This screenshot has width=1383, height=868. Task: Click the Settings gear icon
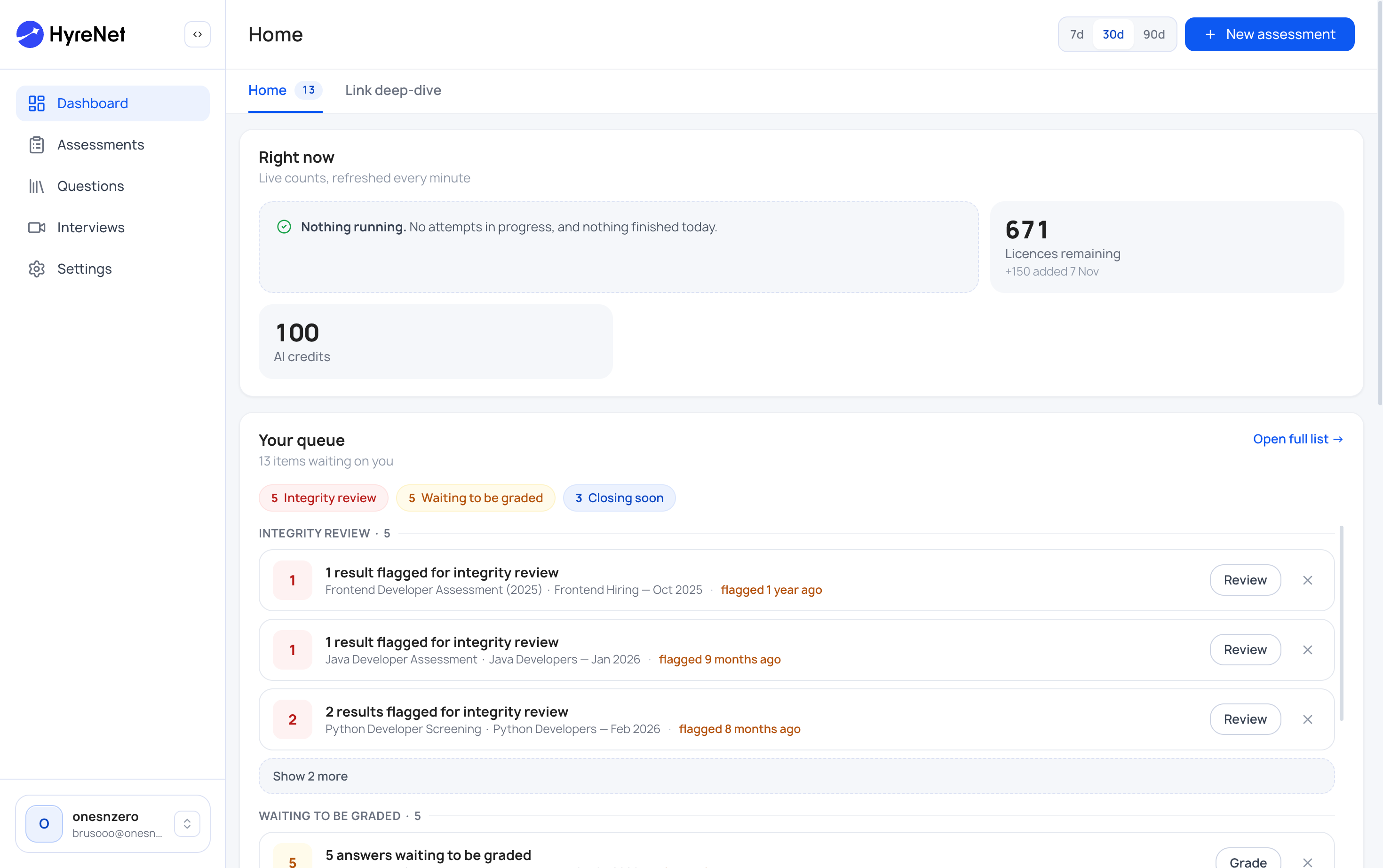[x=37, y=268]
